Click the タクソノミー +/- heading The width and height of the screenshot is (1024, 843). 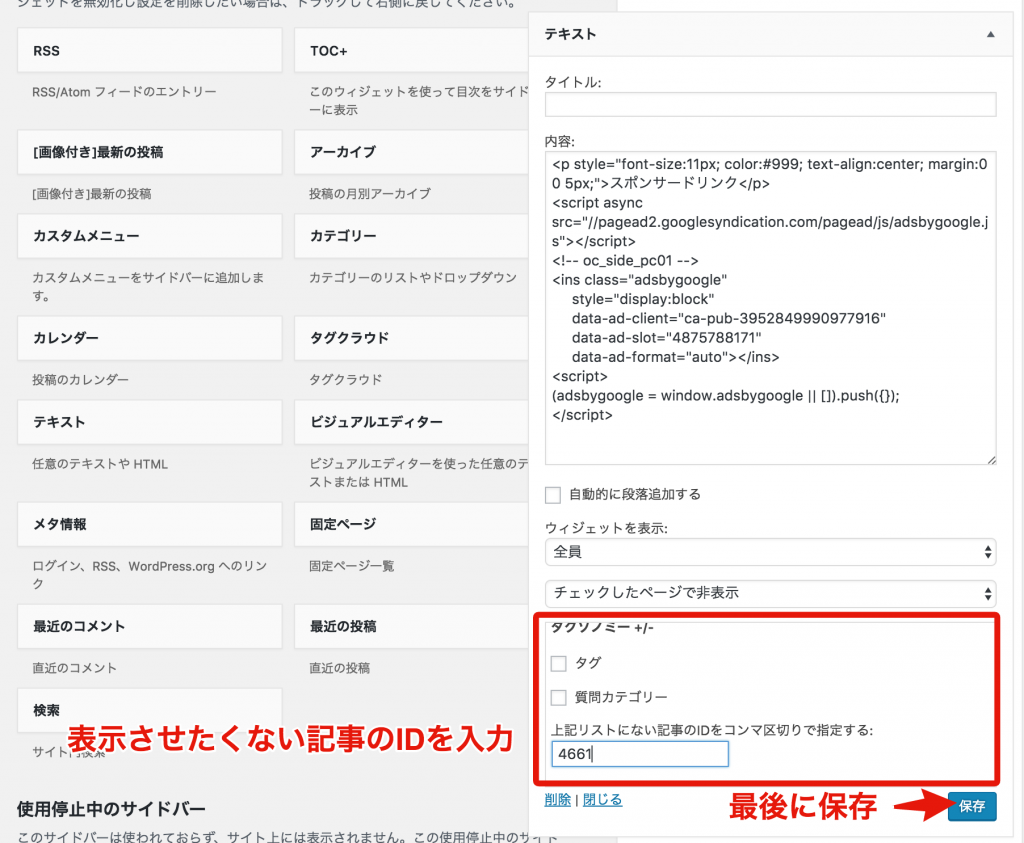point(602,628)
